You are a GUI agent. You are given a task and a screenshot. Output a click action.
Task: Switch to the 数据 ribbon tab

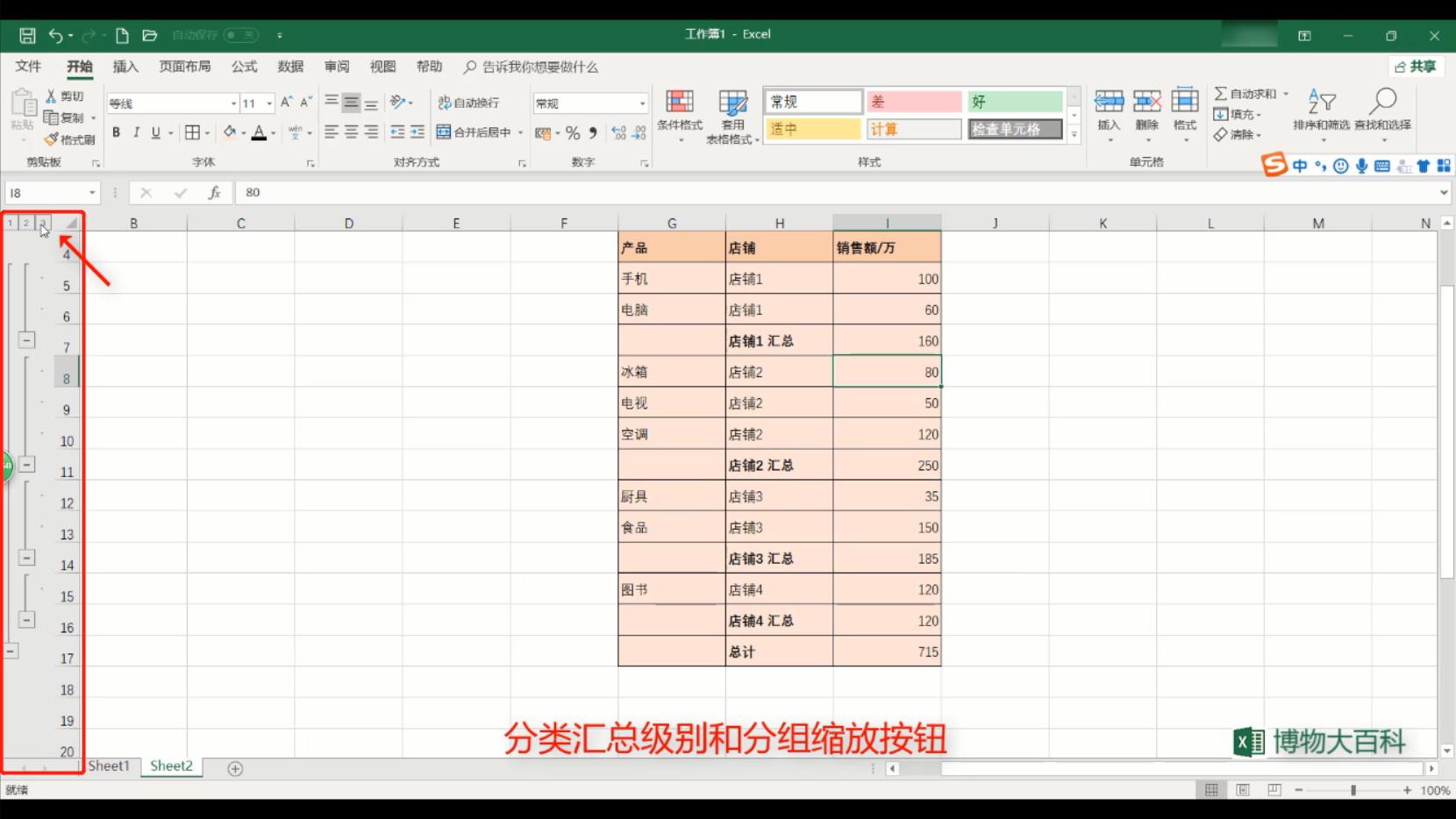pyautogui.click(x=289, y=66)
